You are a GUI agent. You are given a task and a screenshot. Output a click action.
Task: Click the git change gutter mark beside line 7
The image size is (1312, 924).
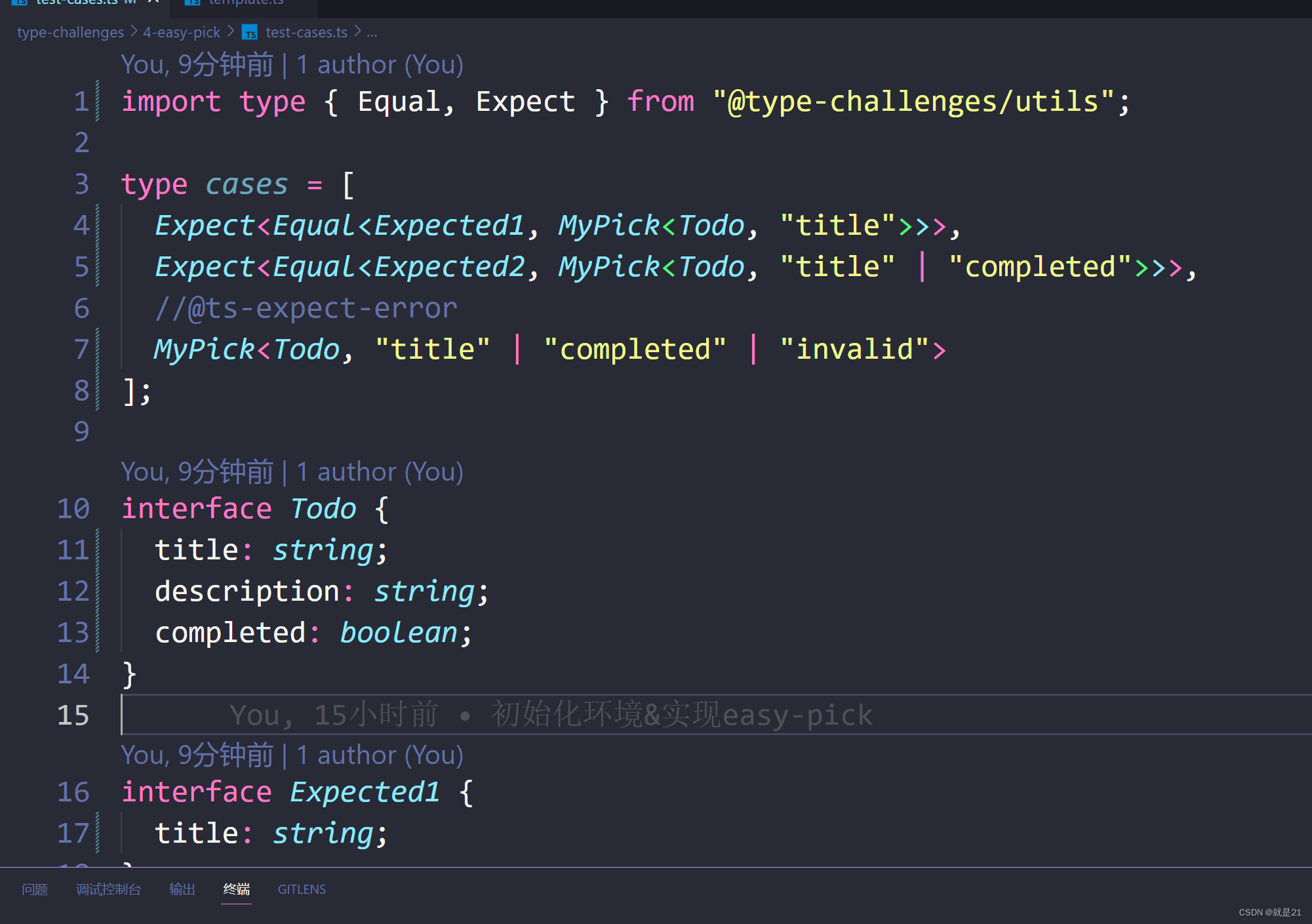tap(96, 348)
